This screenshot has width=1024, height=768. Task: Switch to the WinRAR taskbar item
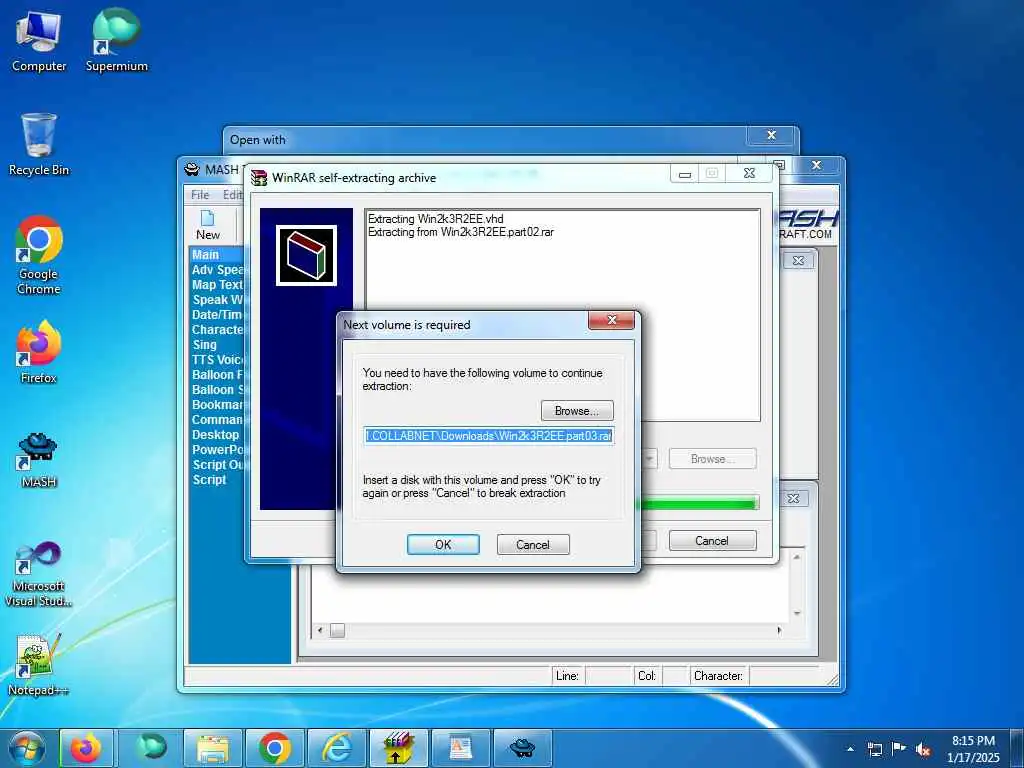pos(399,748)
